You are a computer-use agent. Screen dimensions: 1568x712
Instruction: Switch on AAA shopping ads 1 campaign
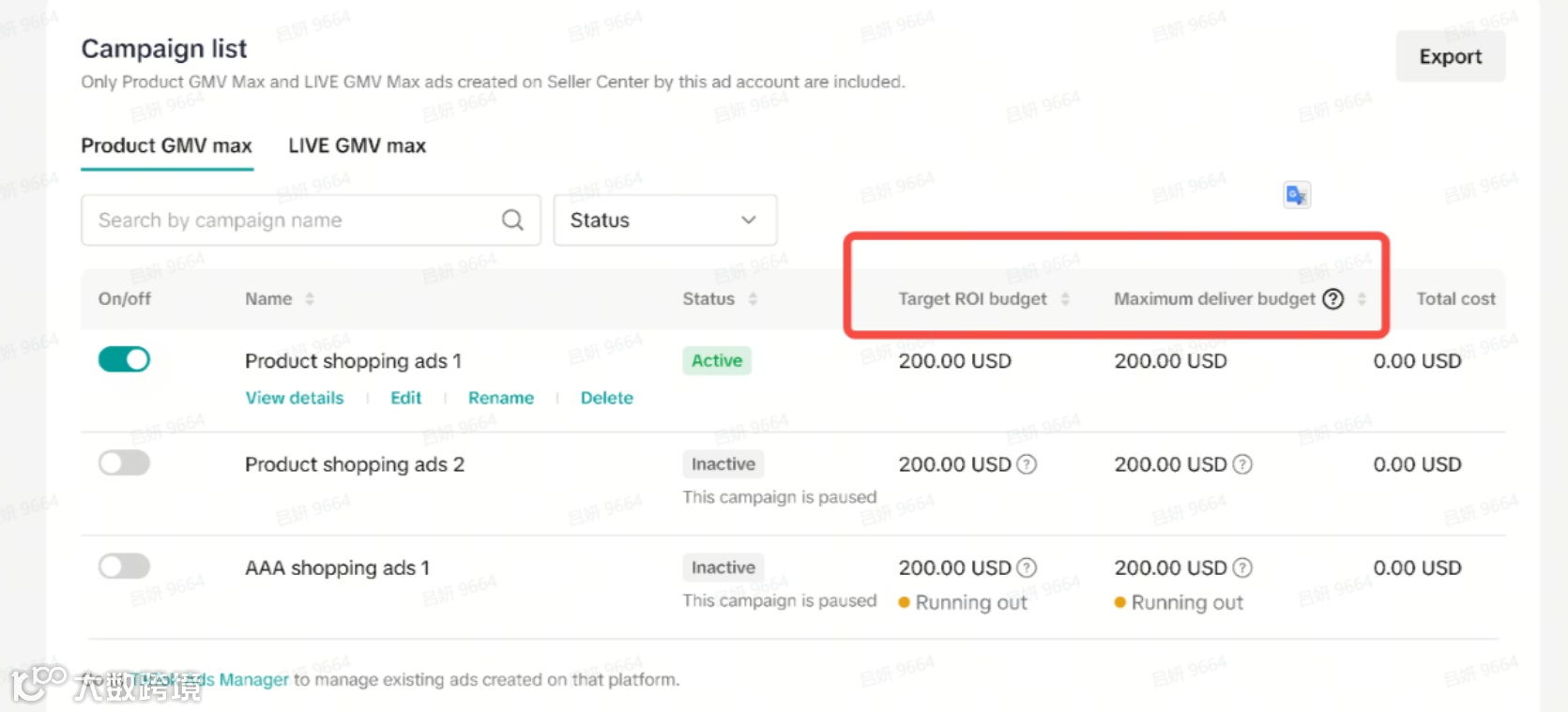pyautogui.click(x=124, y=566)
